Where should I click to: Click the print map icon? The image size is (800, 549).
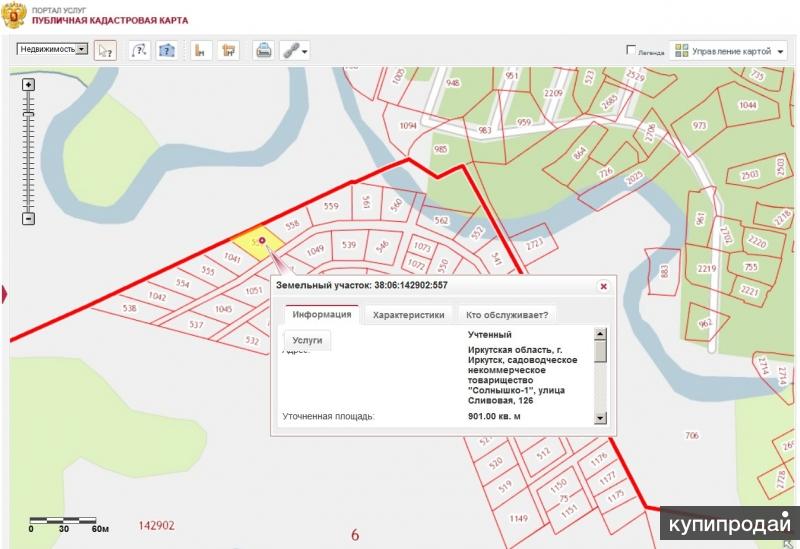pyautogui.click(x=263, y=51)
